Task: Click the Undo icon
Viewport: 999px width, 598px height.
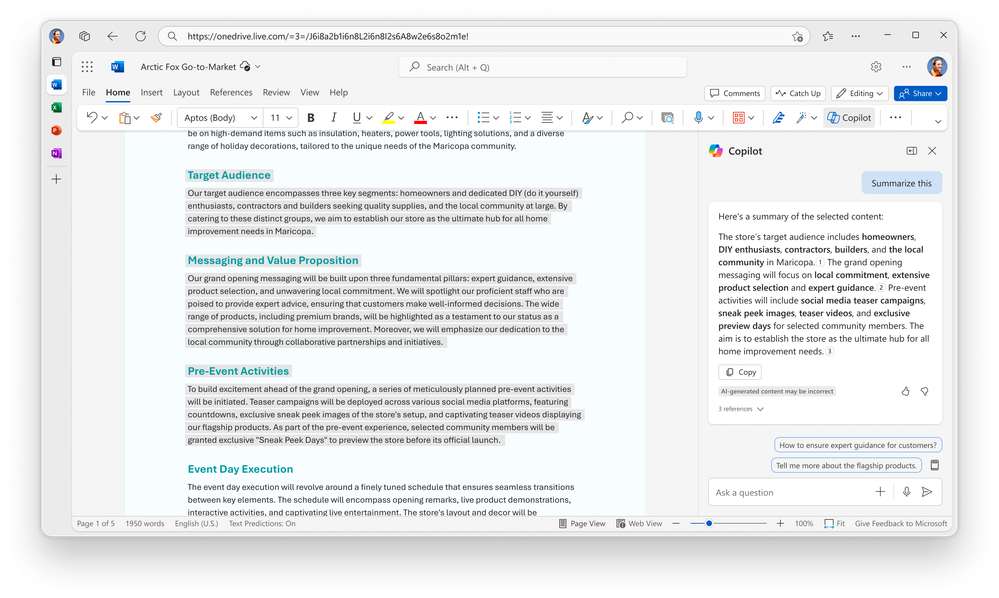Action: pyautogui.click(x=92, y=117)
